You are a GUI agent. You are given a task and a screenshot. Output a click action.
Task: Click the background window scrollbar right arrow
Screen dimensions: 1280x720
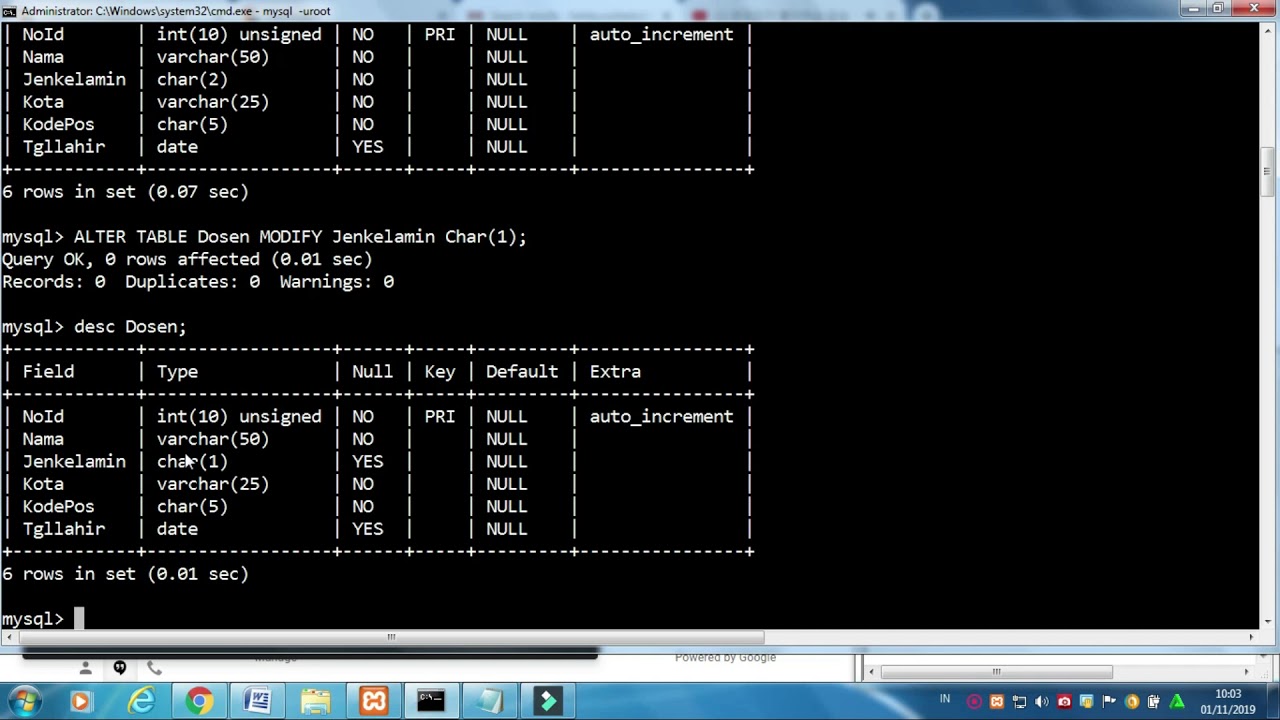[1246, 672]
